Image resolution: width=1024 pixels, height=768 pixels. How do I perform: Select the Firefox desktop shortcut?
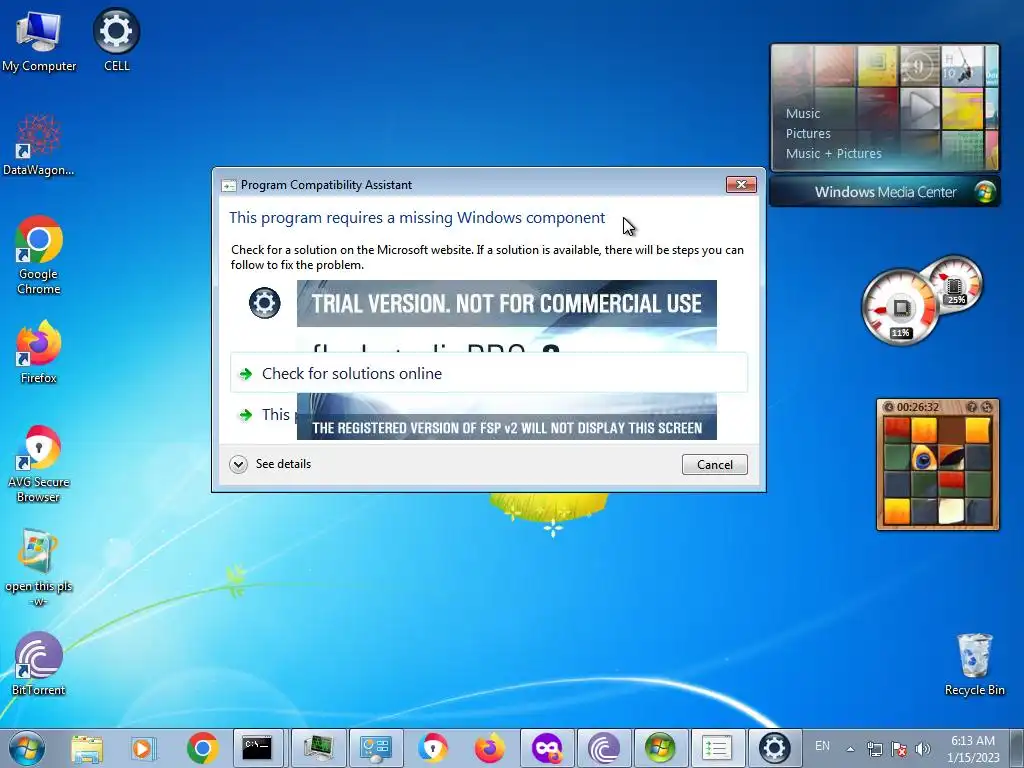(39, 353)
